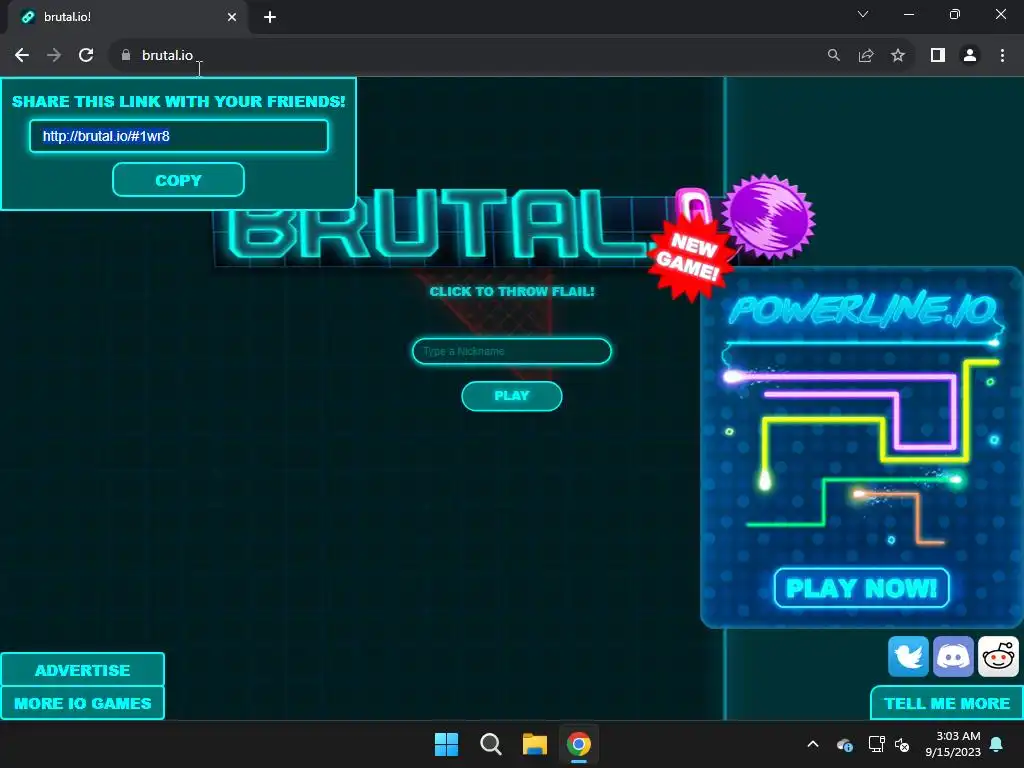
Task: Click the browser Forward arrow
Action: click(x=54, y=56)
